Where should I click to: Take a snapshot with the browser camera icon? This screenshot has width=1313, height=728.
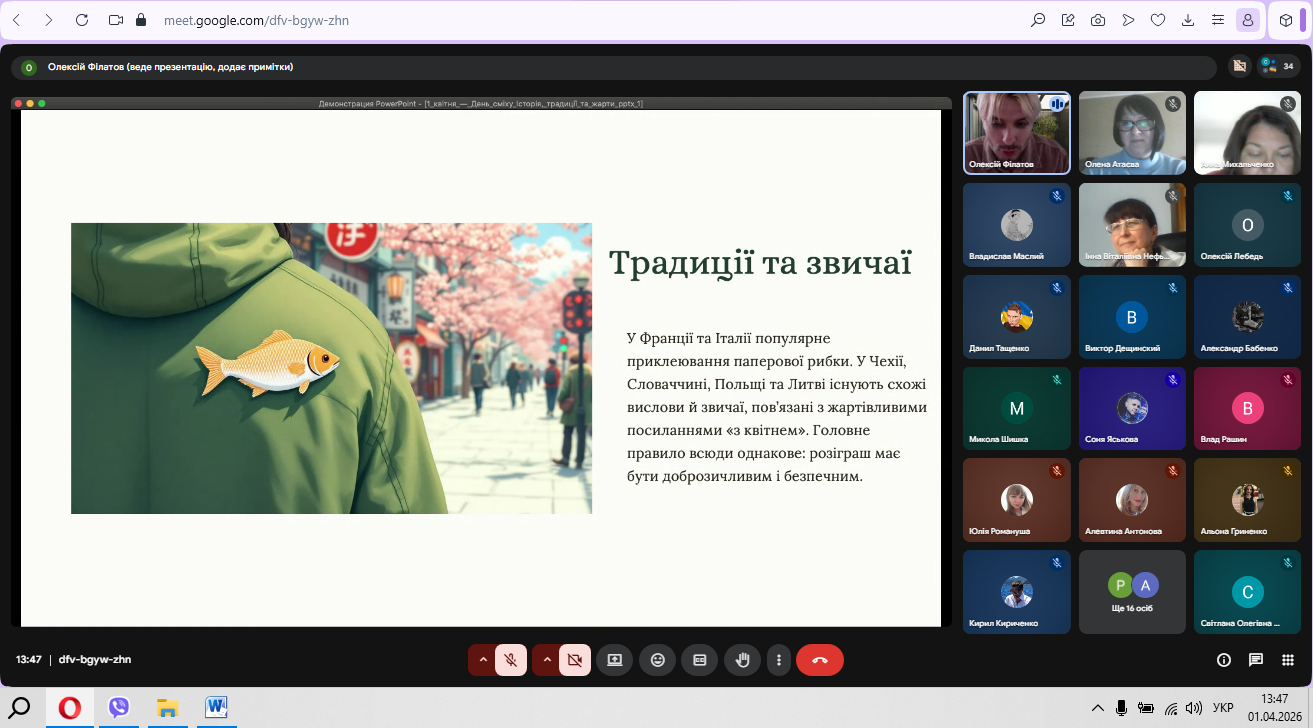(1098, 20)
